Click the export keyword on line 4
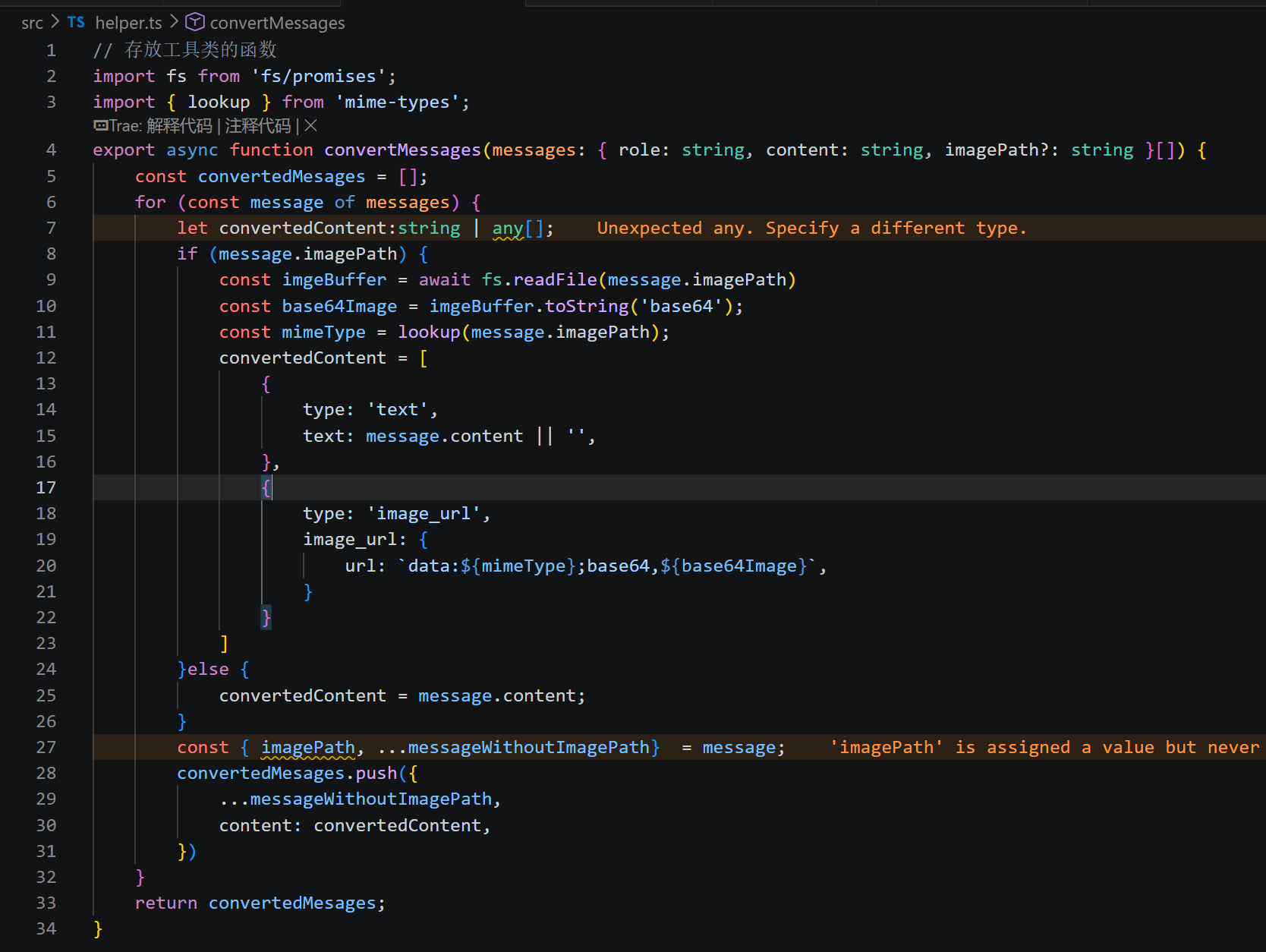The width and height of the screenshot is (1266, 952). click(124, 150)
